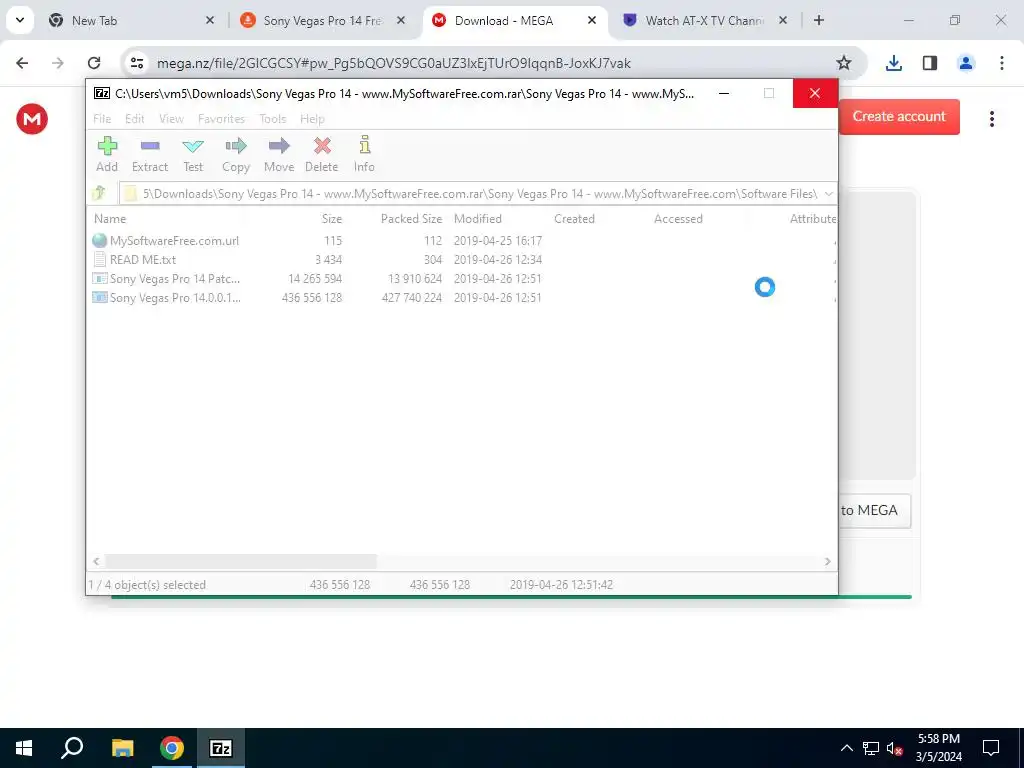Viewport: 1024px width, 768px height.
Task: Go back in browser history
Action: [x=22, y=63]
